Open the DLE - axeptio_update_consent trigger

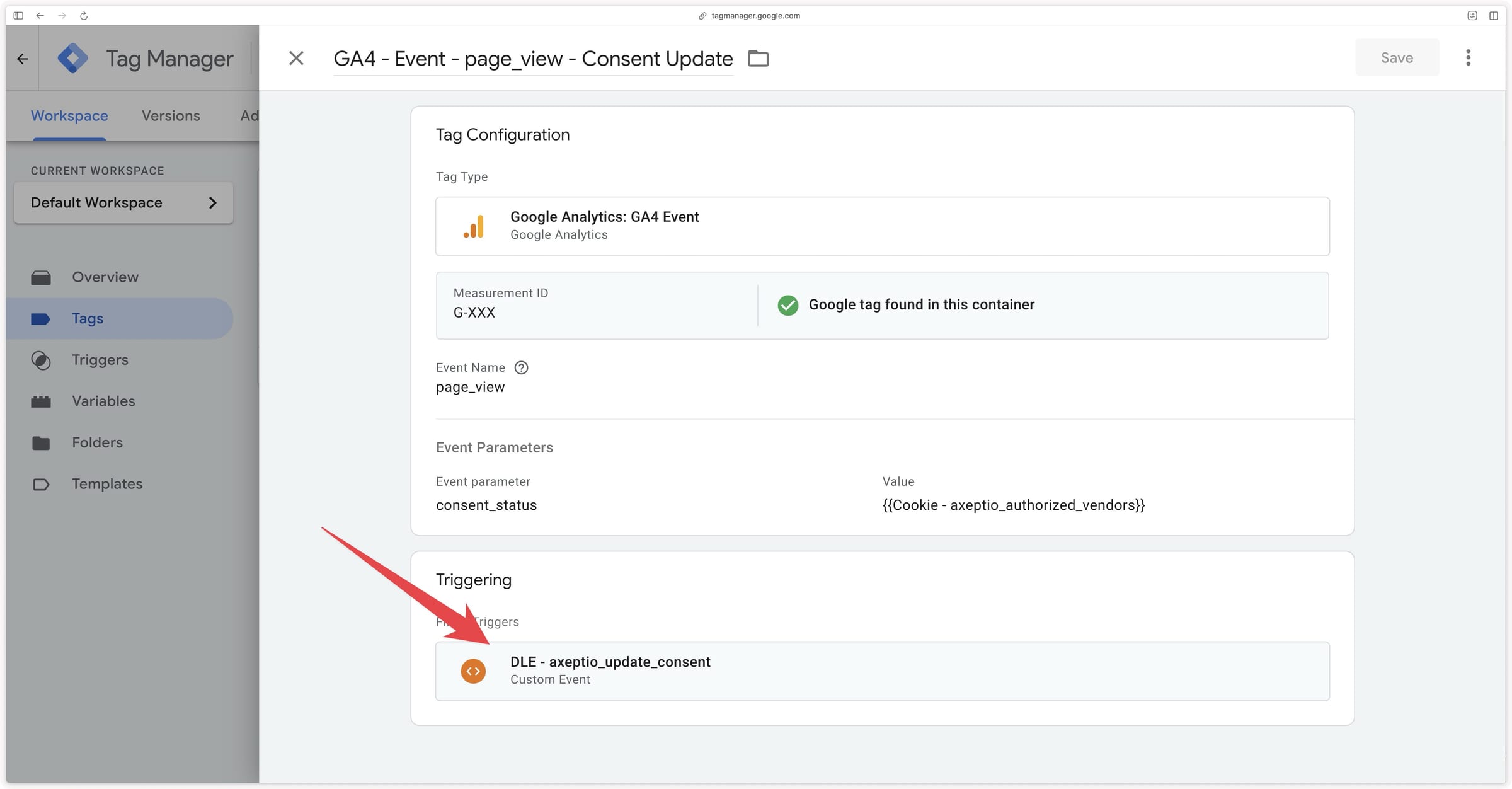tap(882, 671)
